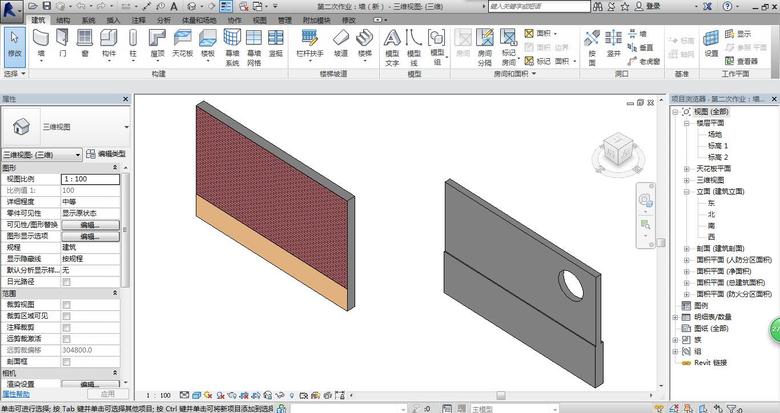Toggle the 裁剪视图 checkbox
The width and height of the screenshot is (780, 413).
(x=67, y=304)
